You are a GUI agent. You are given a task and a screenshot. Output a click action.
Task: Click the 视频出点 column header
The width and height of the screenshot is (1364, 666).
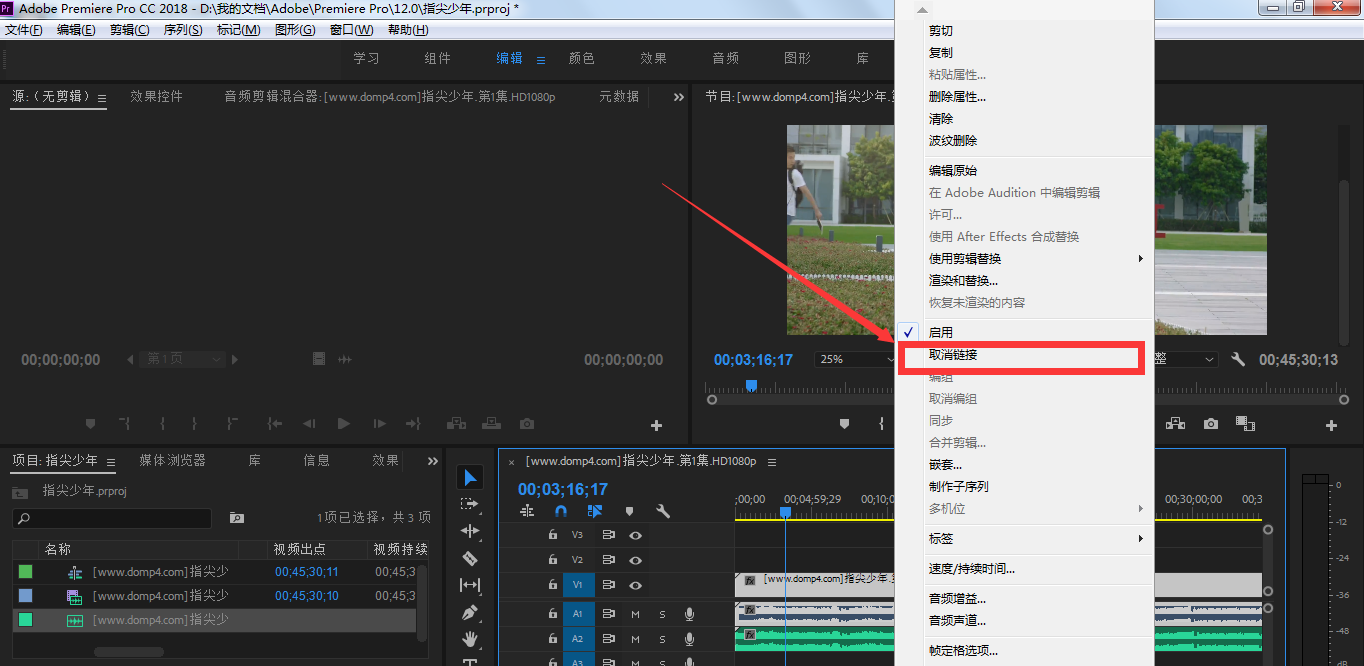click(300, 549)
